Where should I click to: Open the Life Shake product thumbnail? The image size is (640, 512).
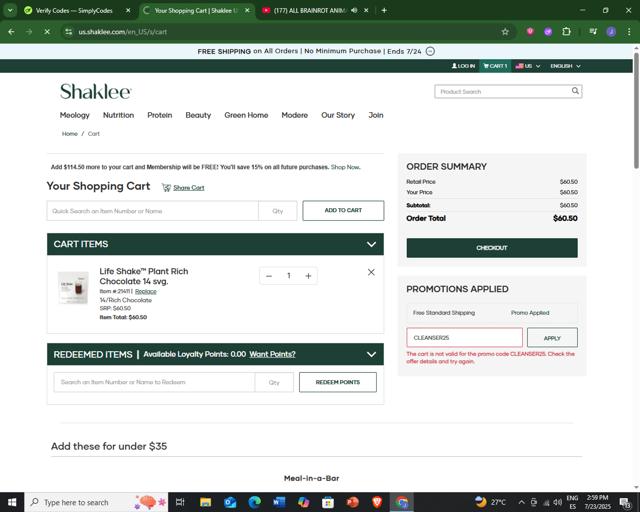tap(73, 288)
